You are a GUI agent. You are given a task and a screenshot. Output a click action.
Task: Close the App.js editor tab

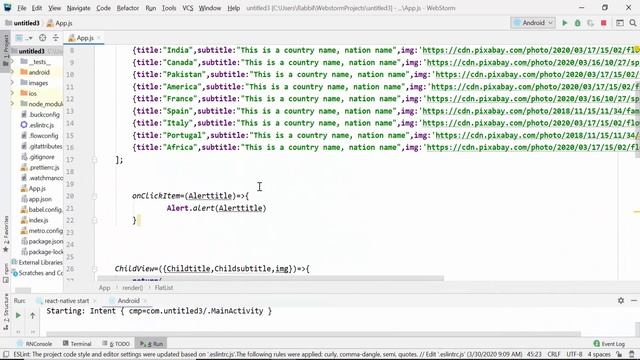coord(99,38)
